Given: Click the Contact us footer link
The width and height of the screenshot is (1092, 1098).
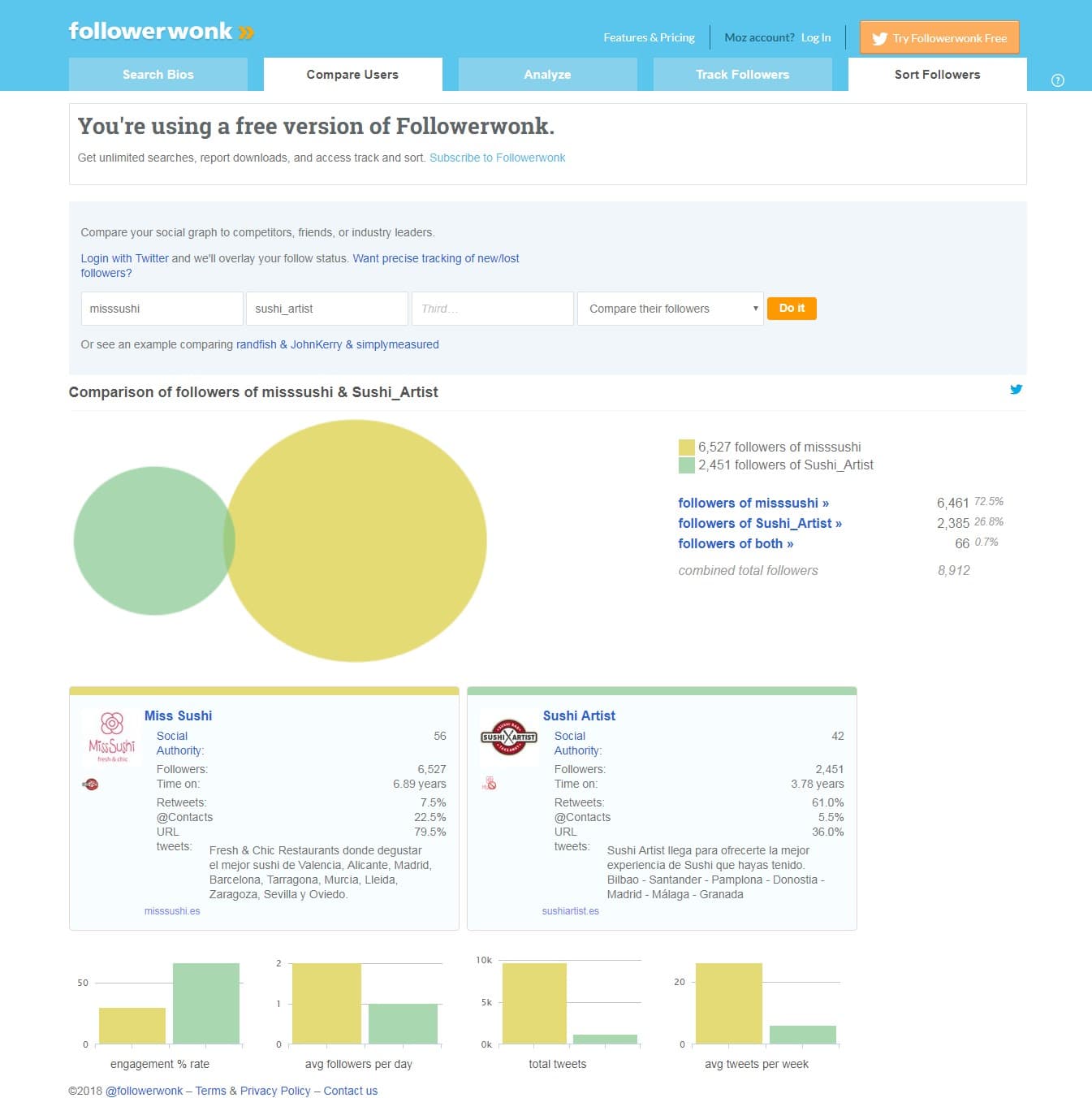Looking at the screenshot, I should pyautogui.click(x=351, y=1091).
